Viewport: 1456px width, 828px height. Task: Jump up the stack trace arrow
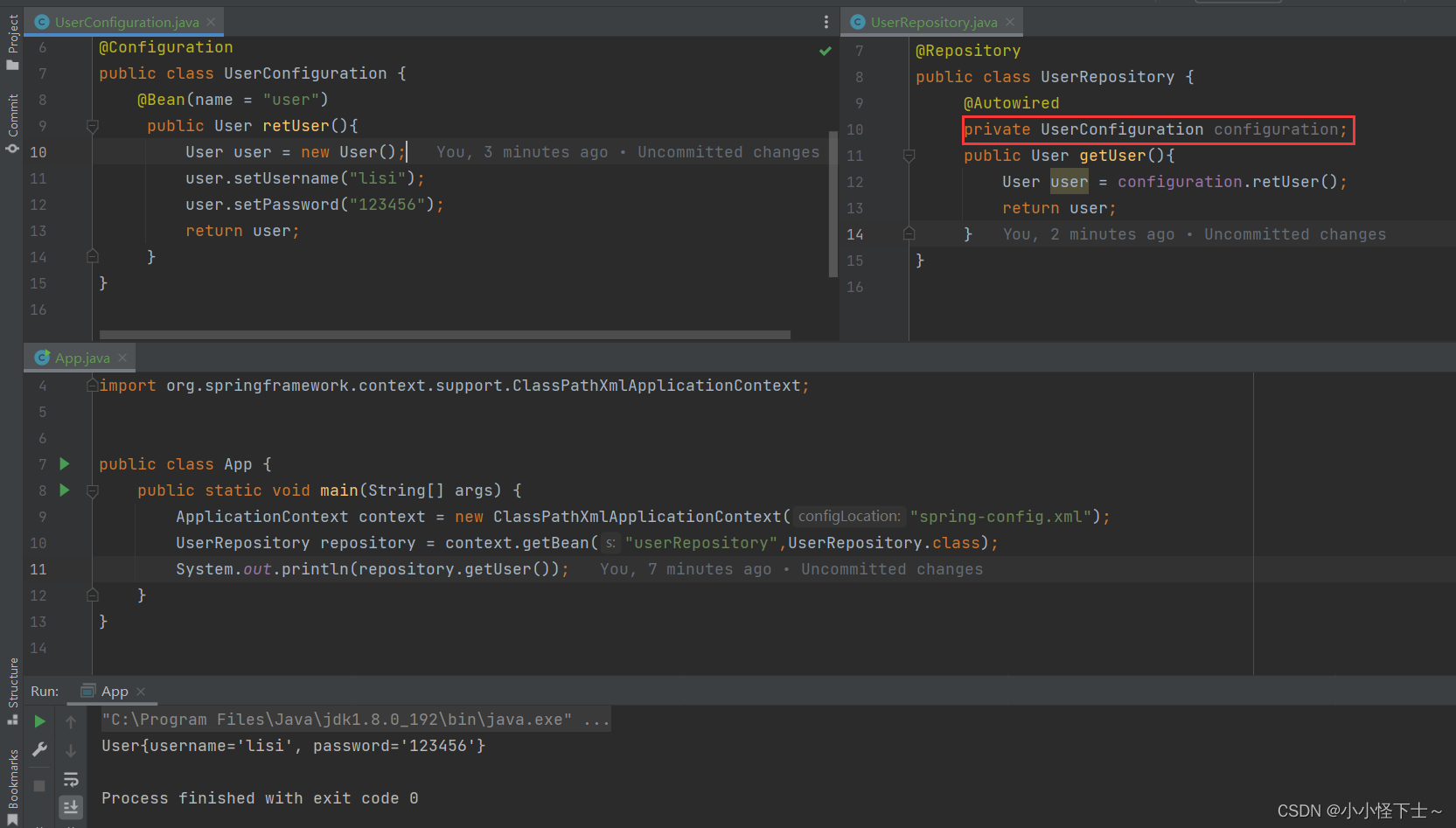[x=71, y=721]
